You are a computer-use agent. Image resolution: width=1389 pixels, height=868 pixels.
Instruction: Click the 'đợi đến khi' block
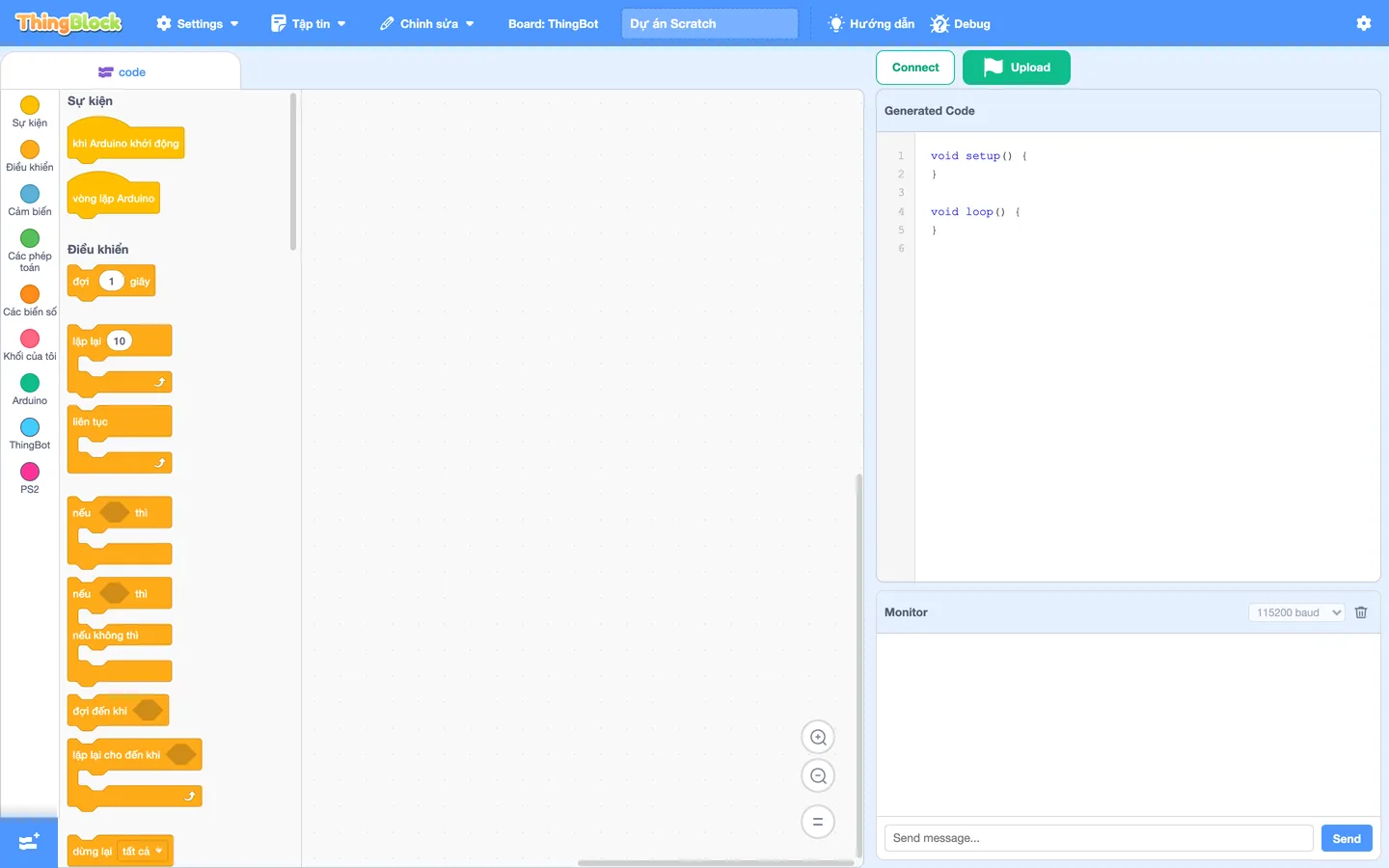119,711
